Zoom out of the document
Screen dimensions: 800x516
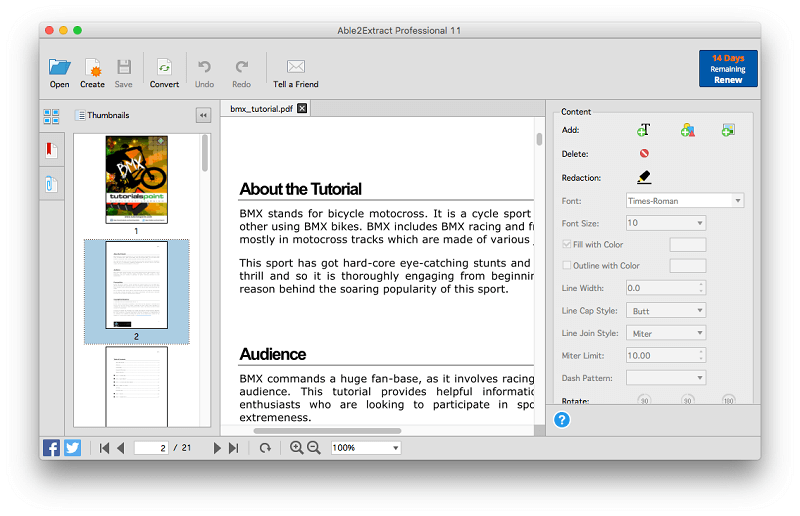click(314, 448)
